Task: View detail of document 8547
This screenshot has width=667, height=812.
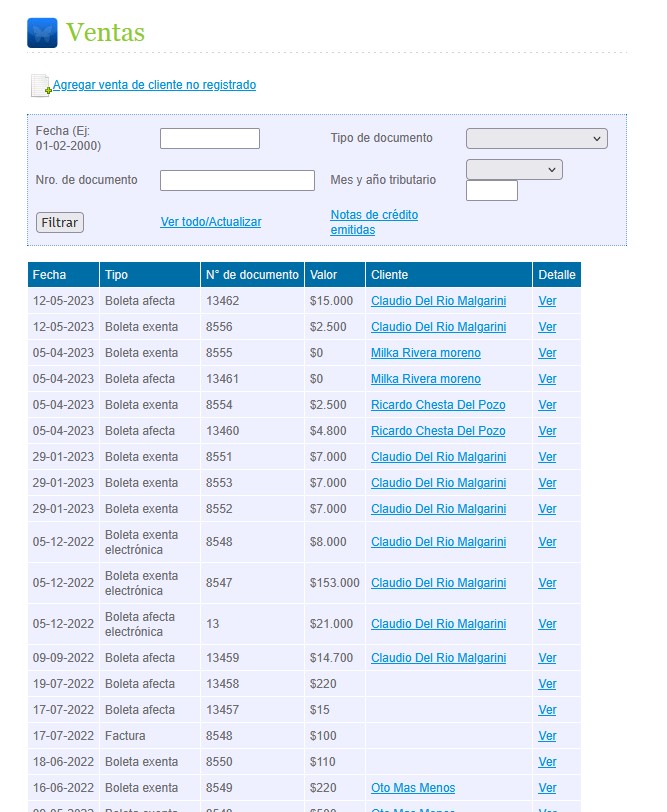Action: coord(547,583)
